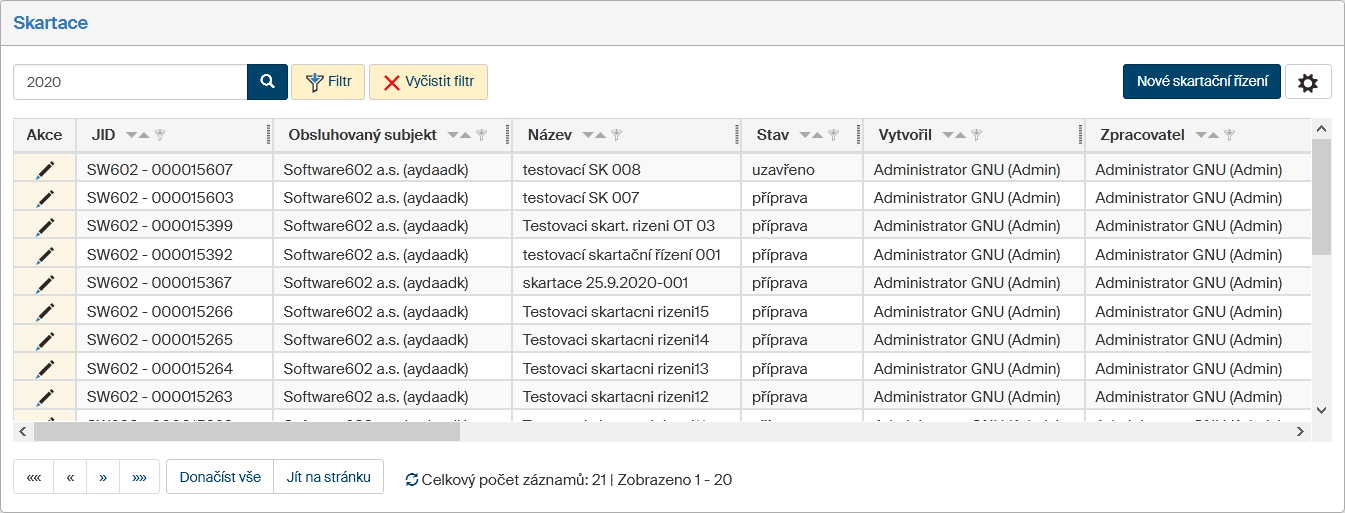Refresh the total record count

[411, 480]
